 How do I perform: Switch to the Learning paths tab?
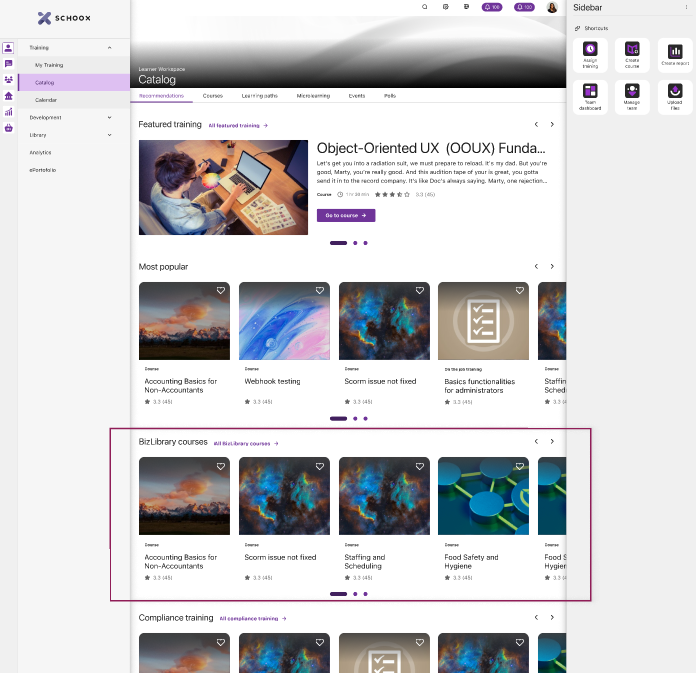(259, 96)
